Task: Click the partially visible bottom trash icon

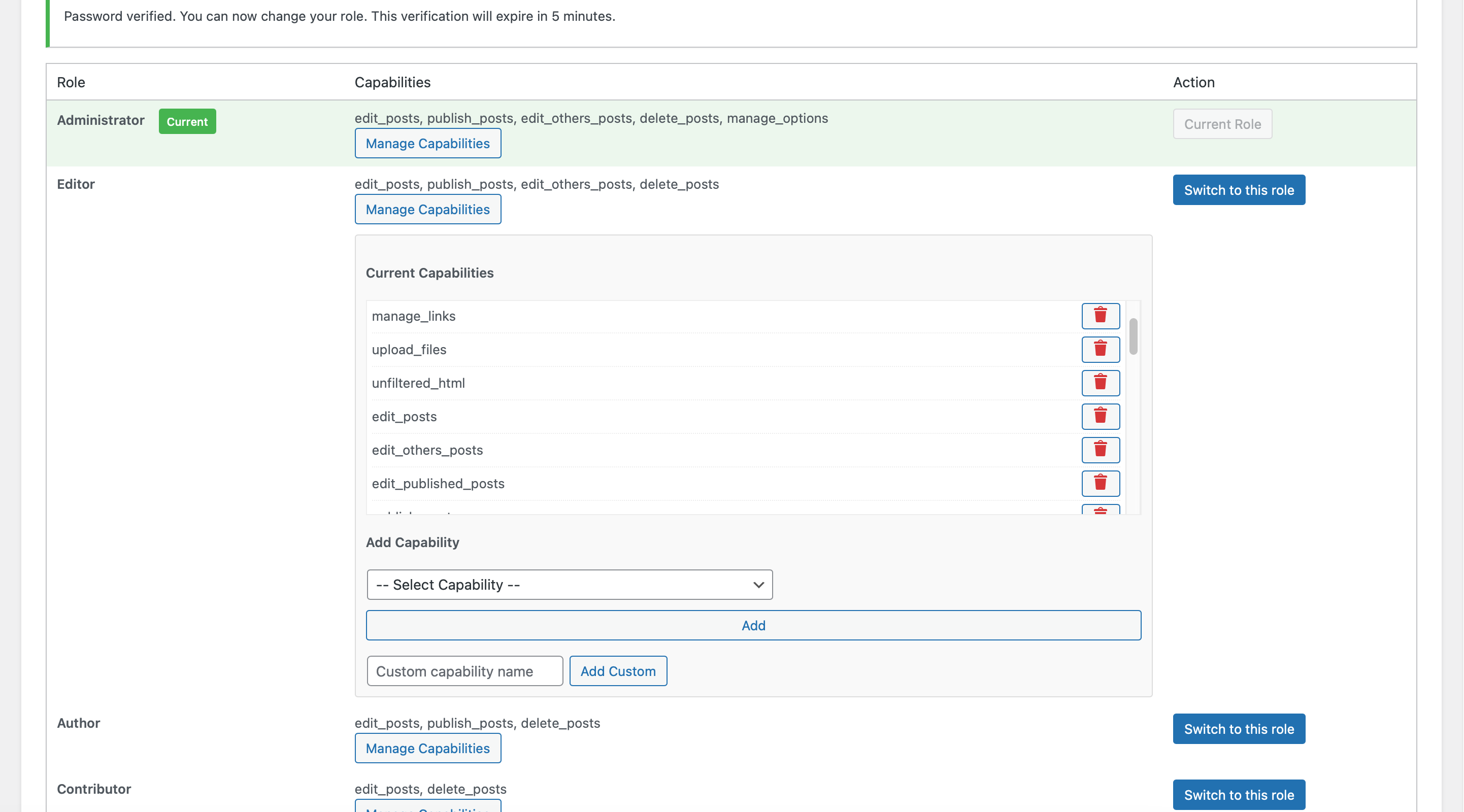Action: pos(1100,510)
